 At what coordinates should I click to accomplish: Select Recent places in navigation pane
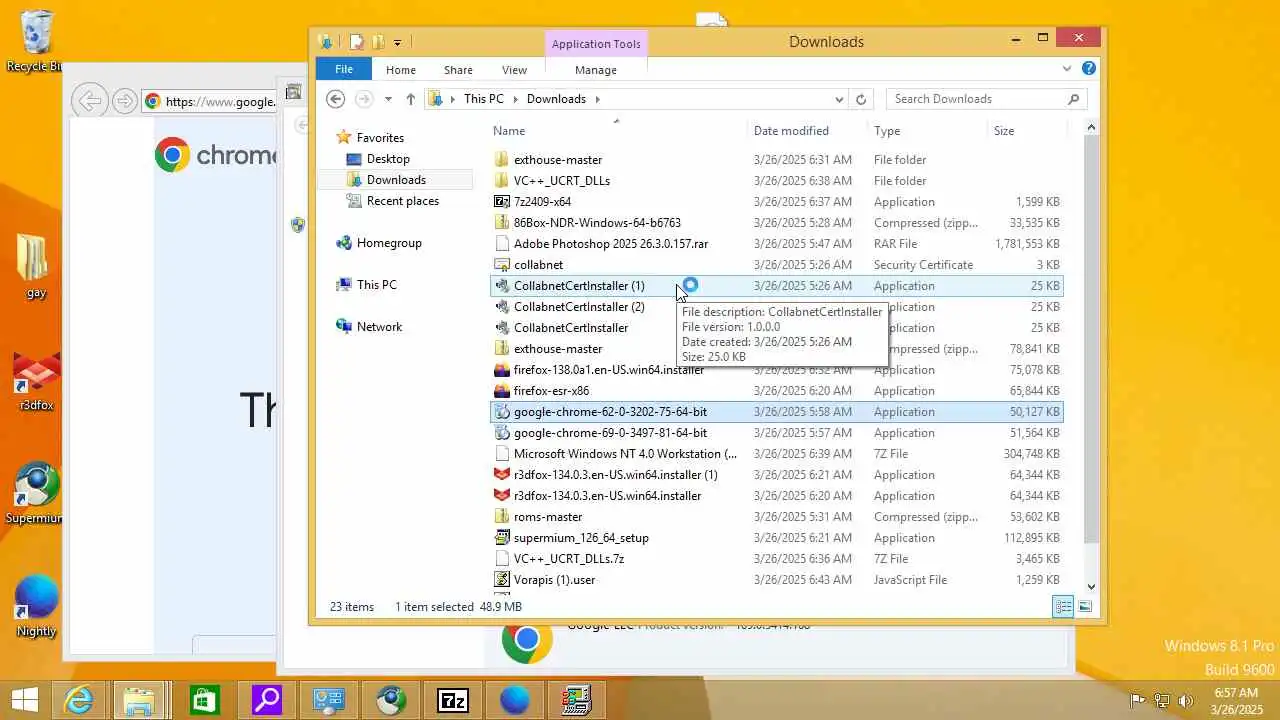tap(403, 201)
